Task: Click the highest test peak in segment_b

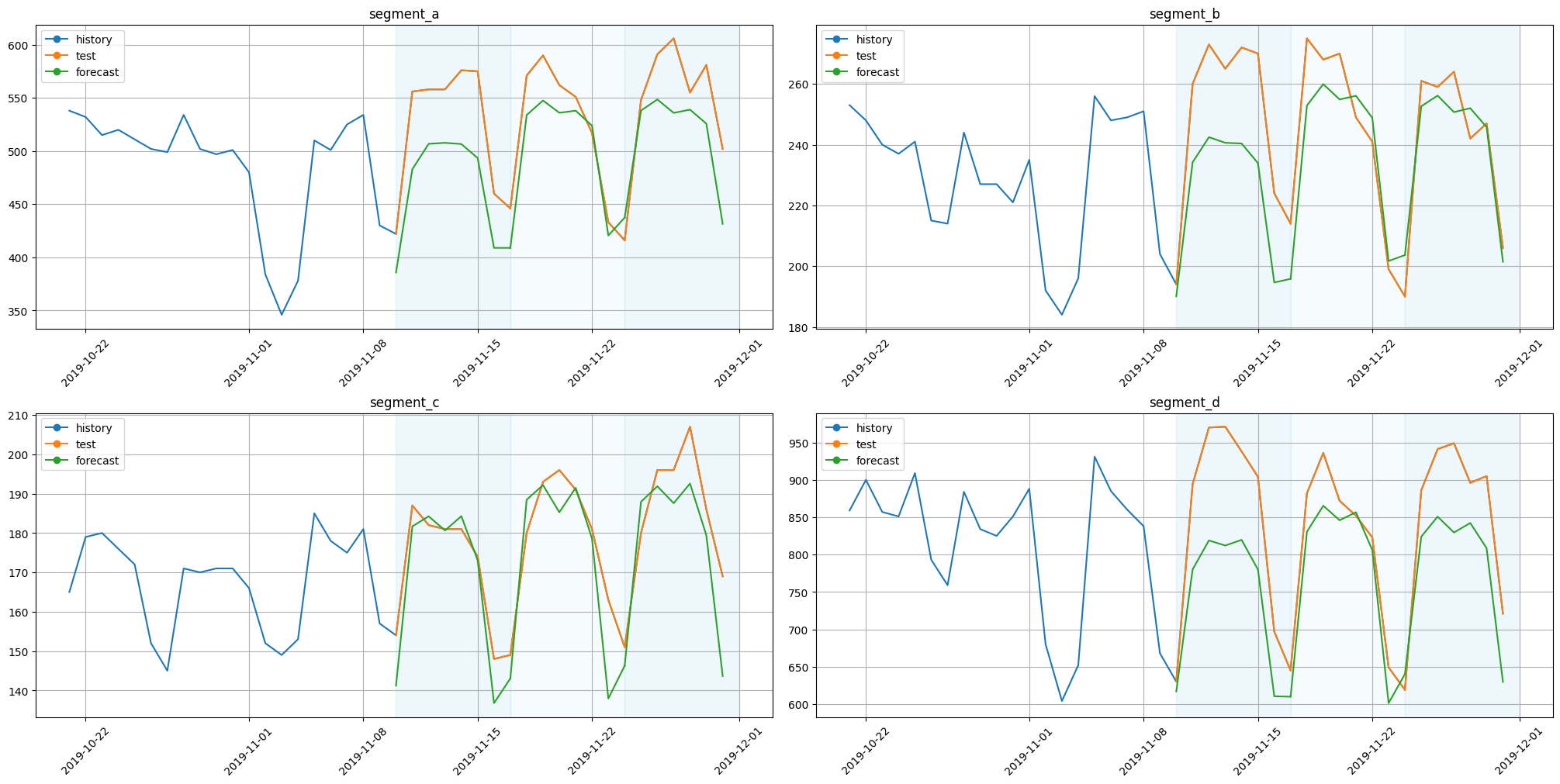Action: click(1307, 38)
